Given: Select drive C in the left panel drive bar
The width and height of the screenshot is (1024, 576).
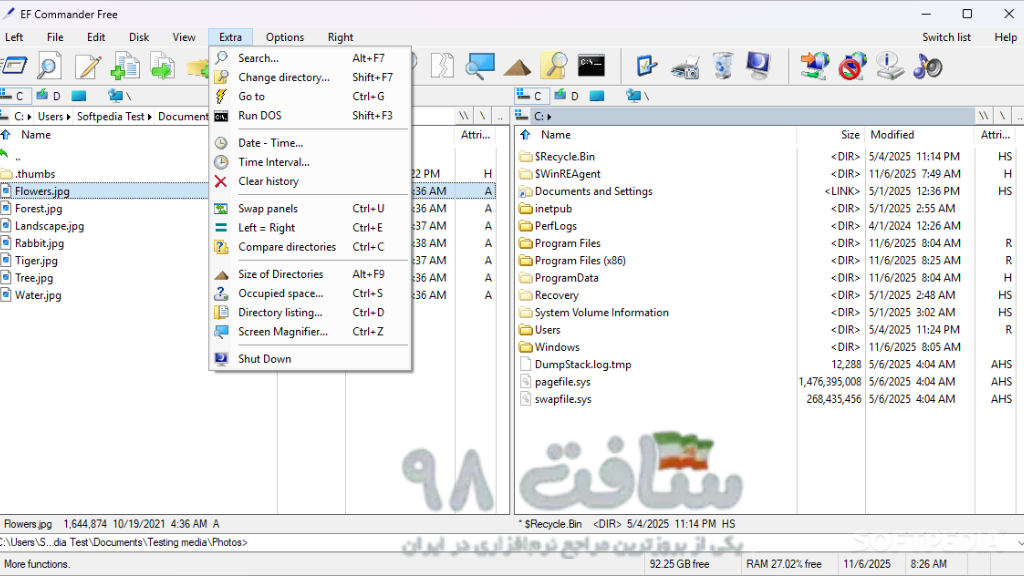Looking at the screenshot, I should 13,96.
